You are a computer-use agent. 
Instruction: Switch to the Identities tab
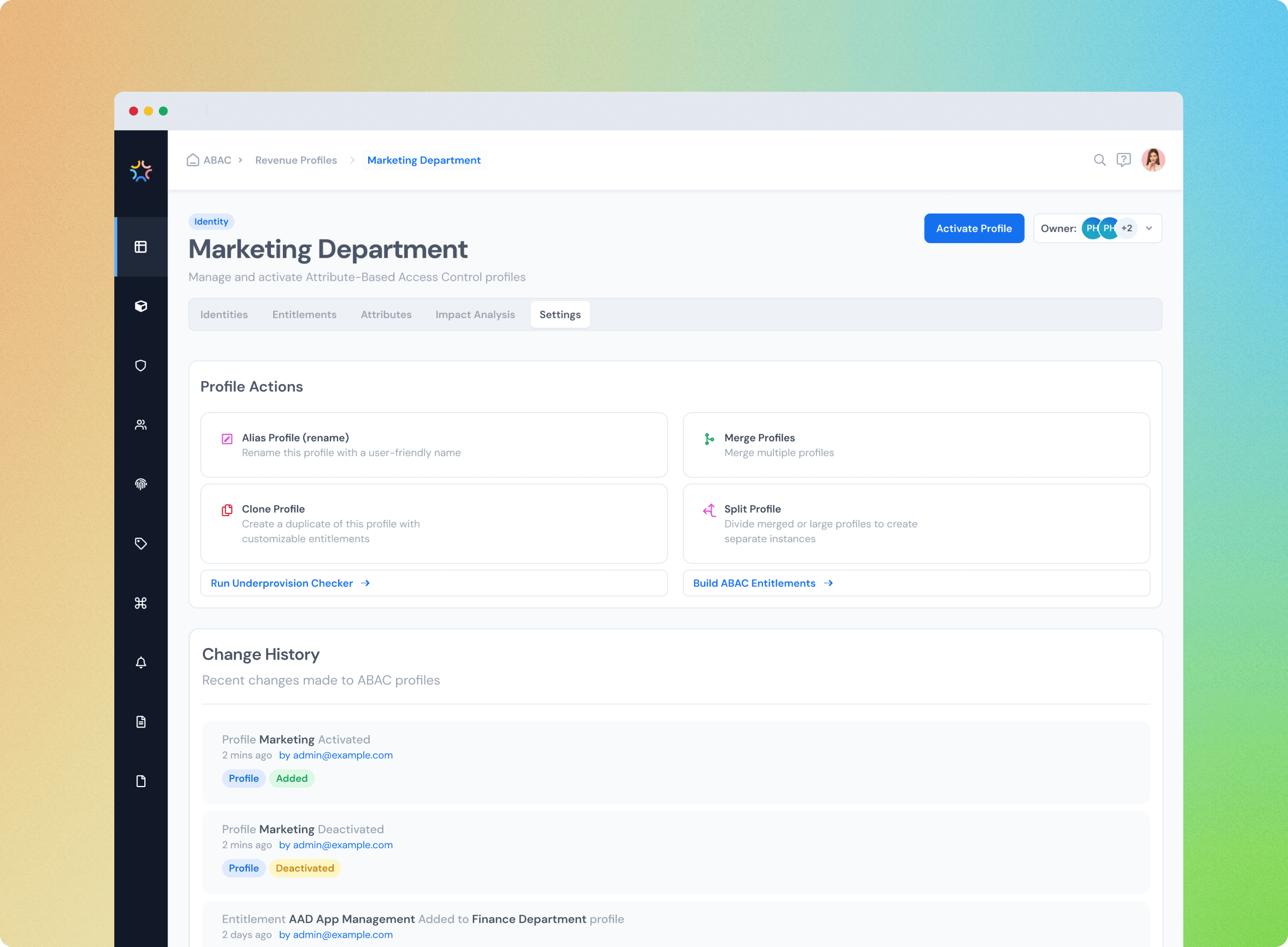coord(224,315)
